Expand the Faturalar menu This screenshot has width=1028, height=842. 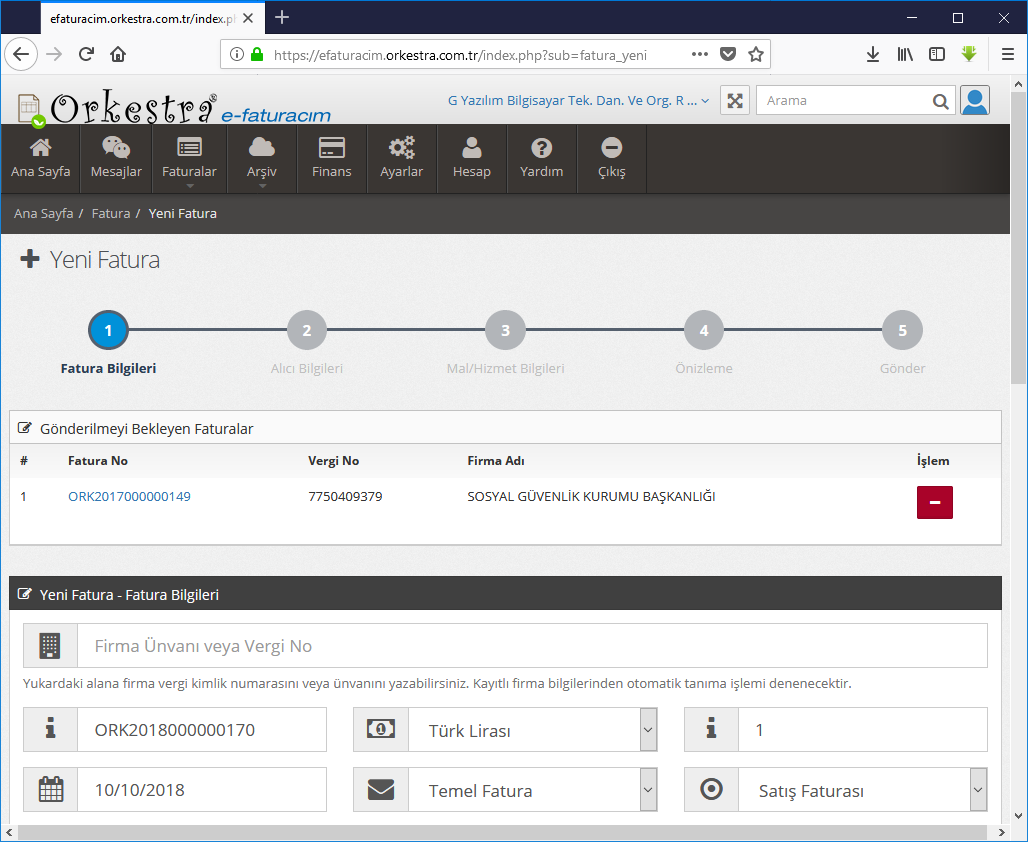coord(189,160)
